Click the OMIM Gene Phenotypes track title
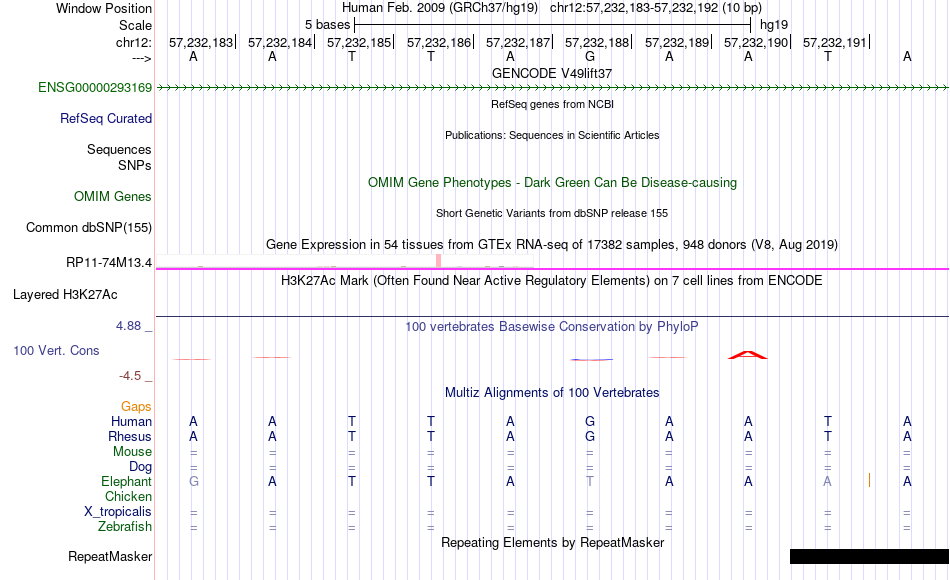The width and height of the screenshot is (950, 580). (553, 183)
